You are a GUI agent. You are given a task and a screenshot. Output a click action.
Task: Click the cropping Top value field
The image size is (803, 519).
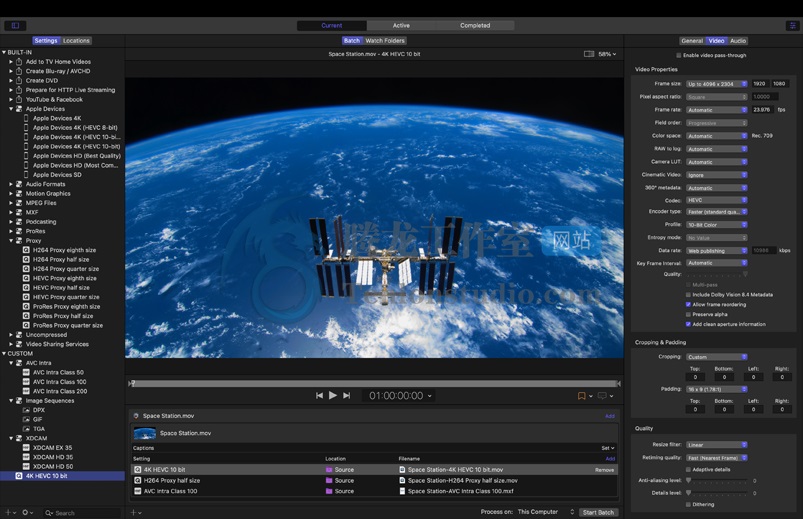pos(695,377)
